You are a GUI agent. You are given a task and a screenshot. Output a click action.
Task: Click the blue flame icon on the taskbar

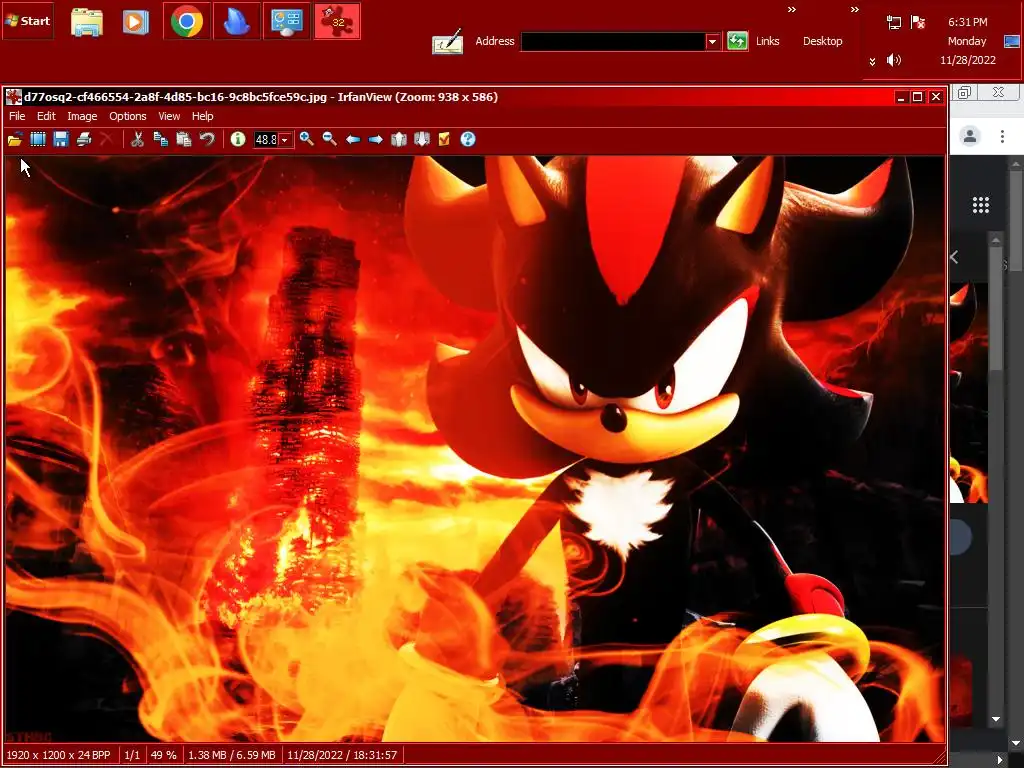coord(236,22)
